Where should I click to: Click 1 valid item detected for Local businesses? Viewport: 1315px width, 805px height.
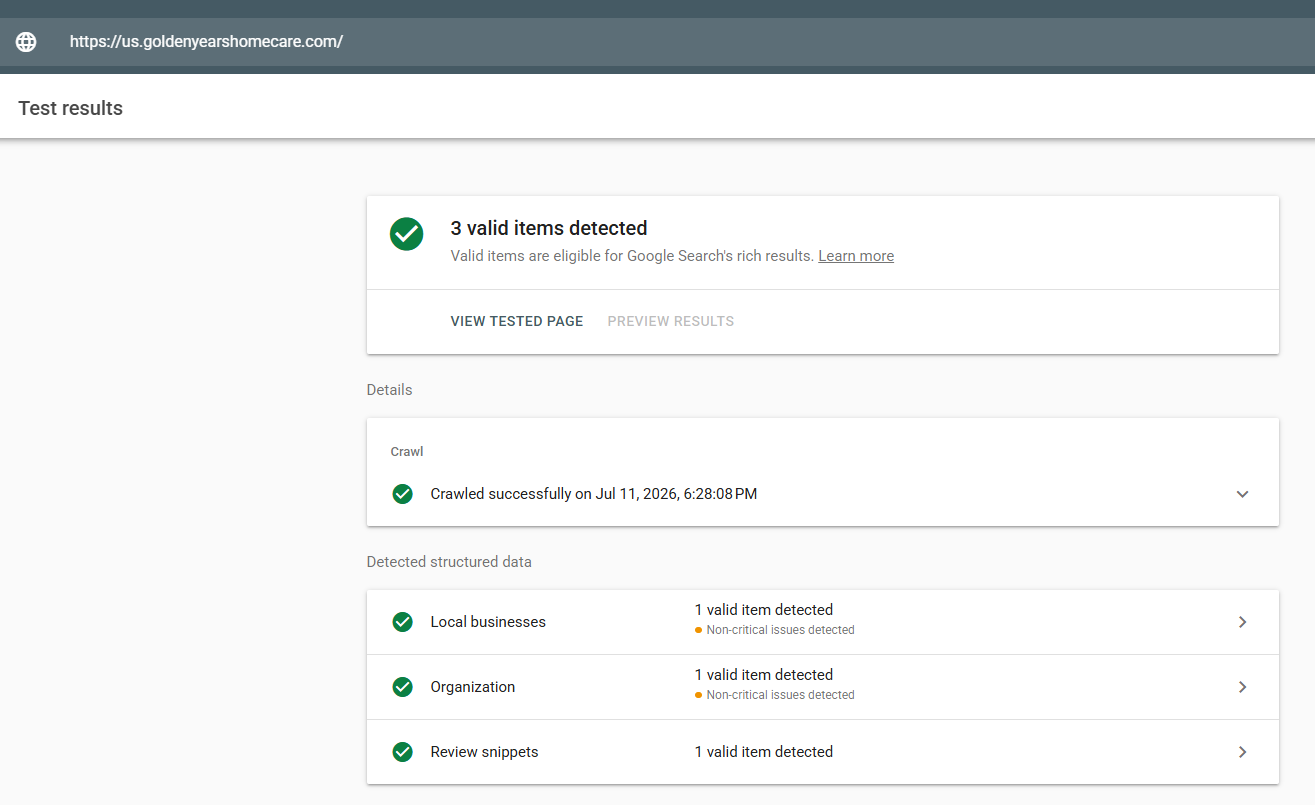(x=764, y=610)
